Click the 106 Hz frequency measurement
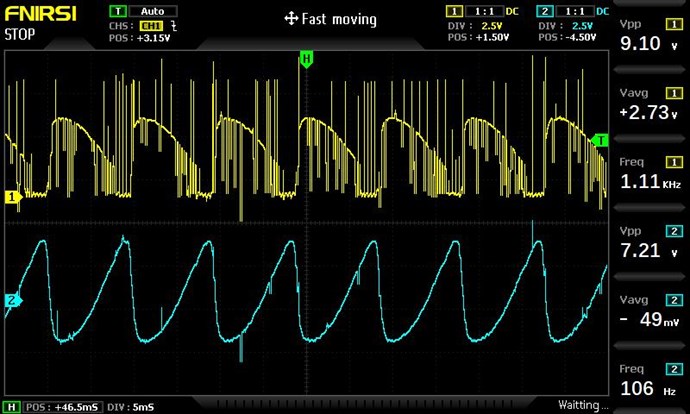This screenshot has height=414, width=690. pos(648,389)
